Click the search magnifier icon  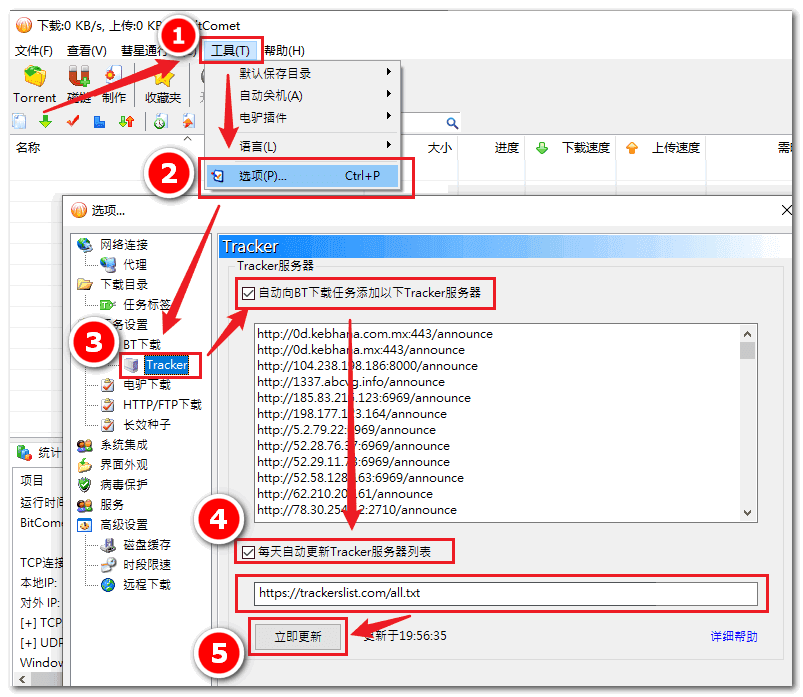[452, 123]
